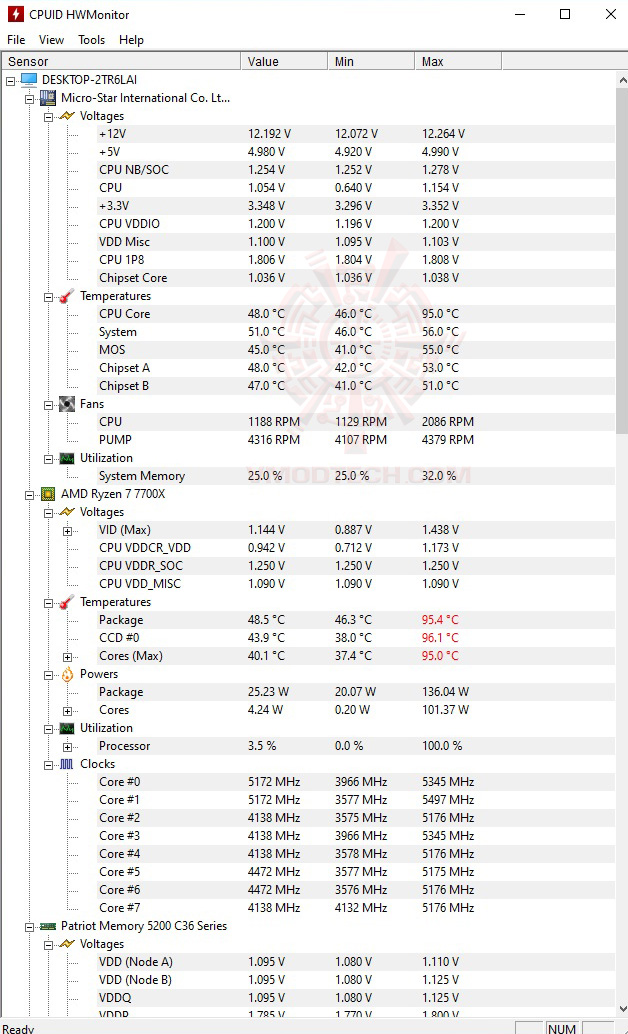Click the Patriot Memory module icon
Viewport: 628px width, 1034px height.
[48, 926]
